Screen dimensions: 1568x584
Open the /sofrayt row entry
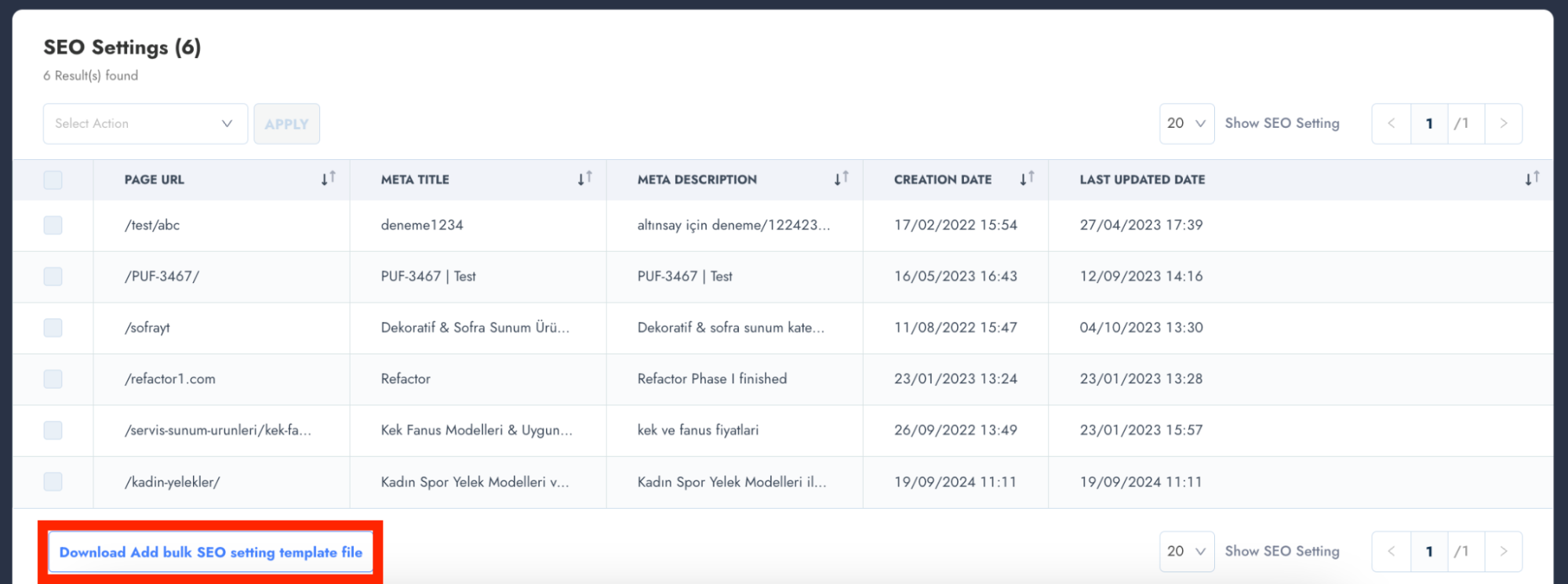[x=147, y=328]
